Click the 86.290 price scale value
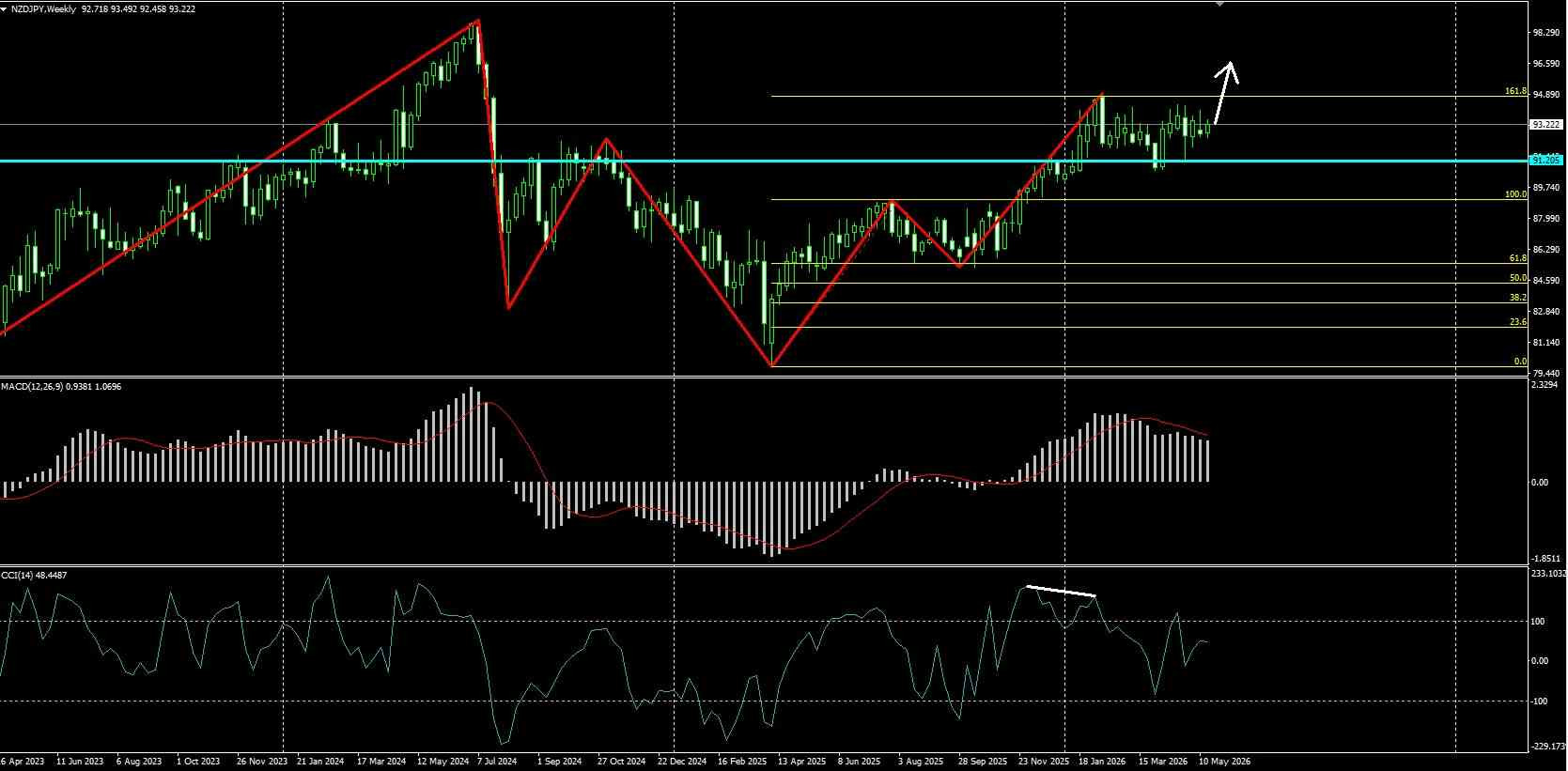 1546,250
